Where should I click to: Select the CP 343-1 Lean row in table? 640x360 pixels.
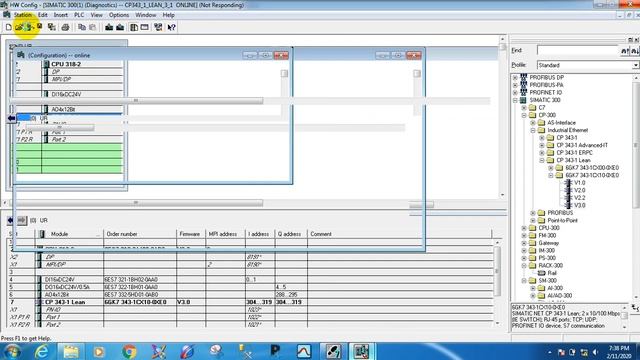pyautogui.click(x=251, y=302)
